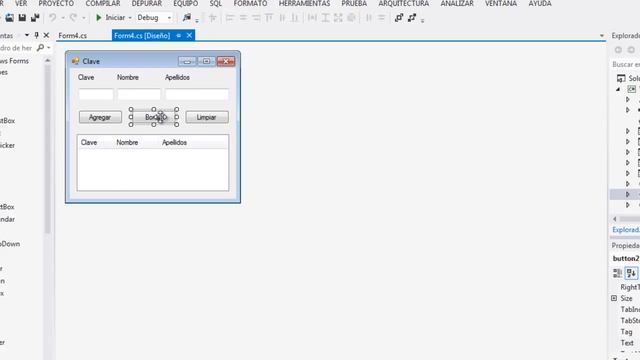The width and height of the screenshot is (640, 360).
Task: Open the VER menu
Action: tap(21, 4)
